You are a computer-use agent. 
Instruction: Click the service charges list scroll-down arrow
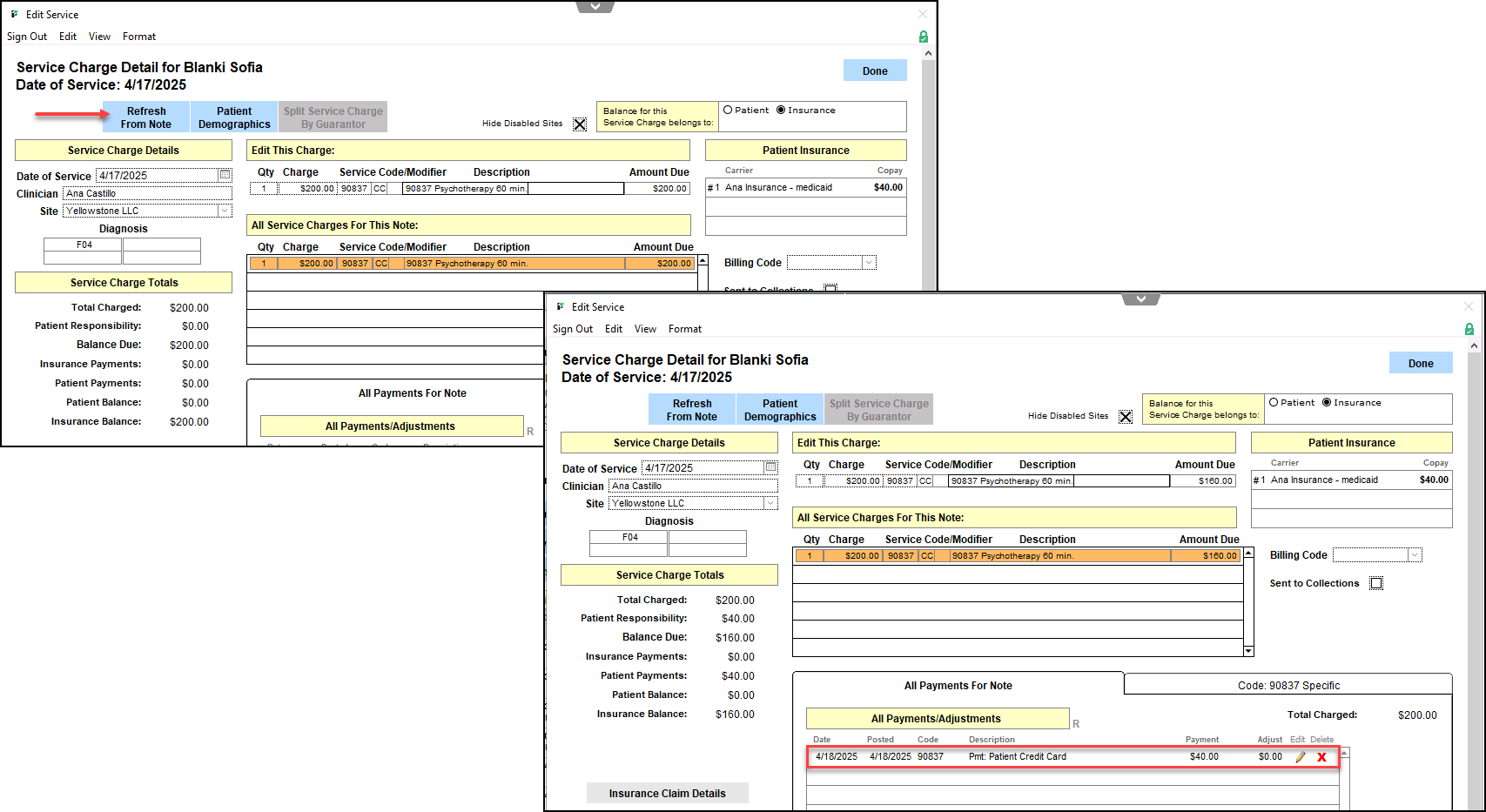pyautogui.click(x=1248, y=651)
